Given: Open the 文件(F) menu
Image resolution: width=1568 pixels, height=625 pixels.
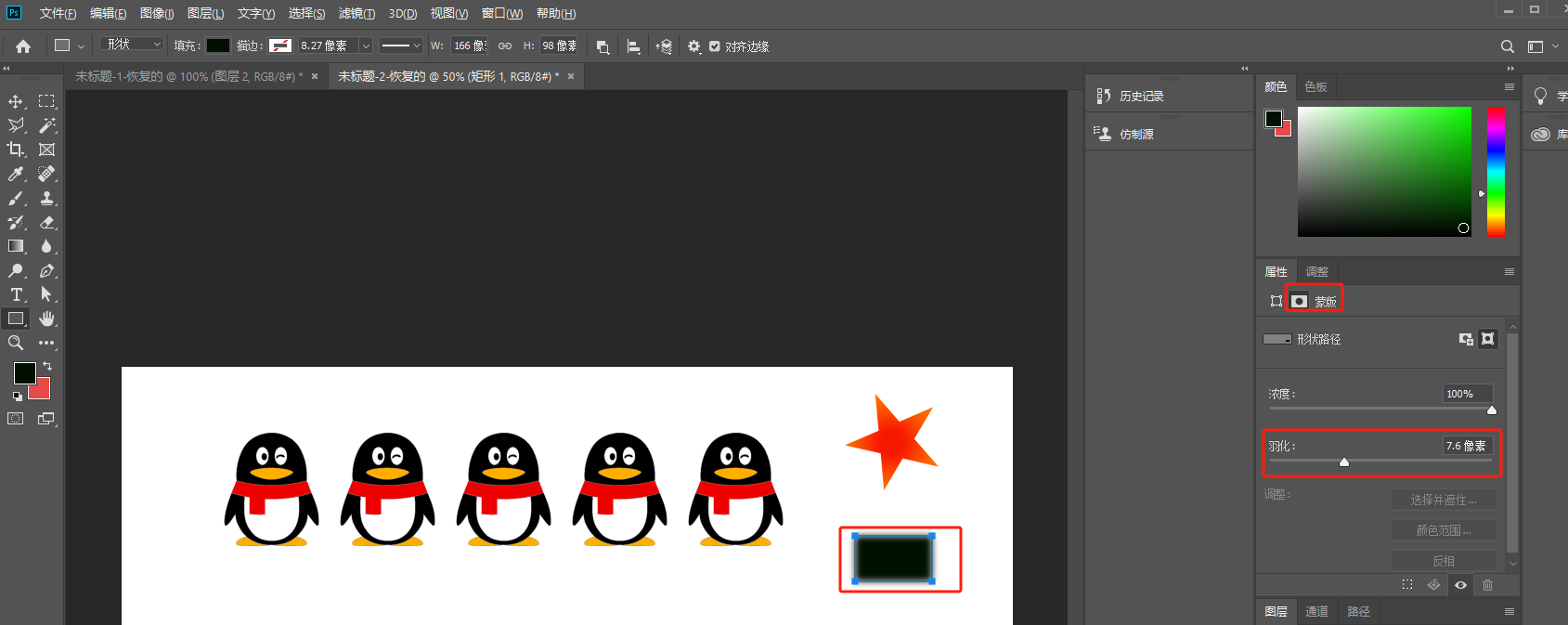Looking at the screenshot, I should point(58,13).
